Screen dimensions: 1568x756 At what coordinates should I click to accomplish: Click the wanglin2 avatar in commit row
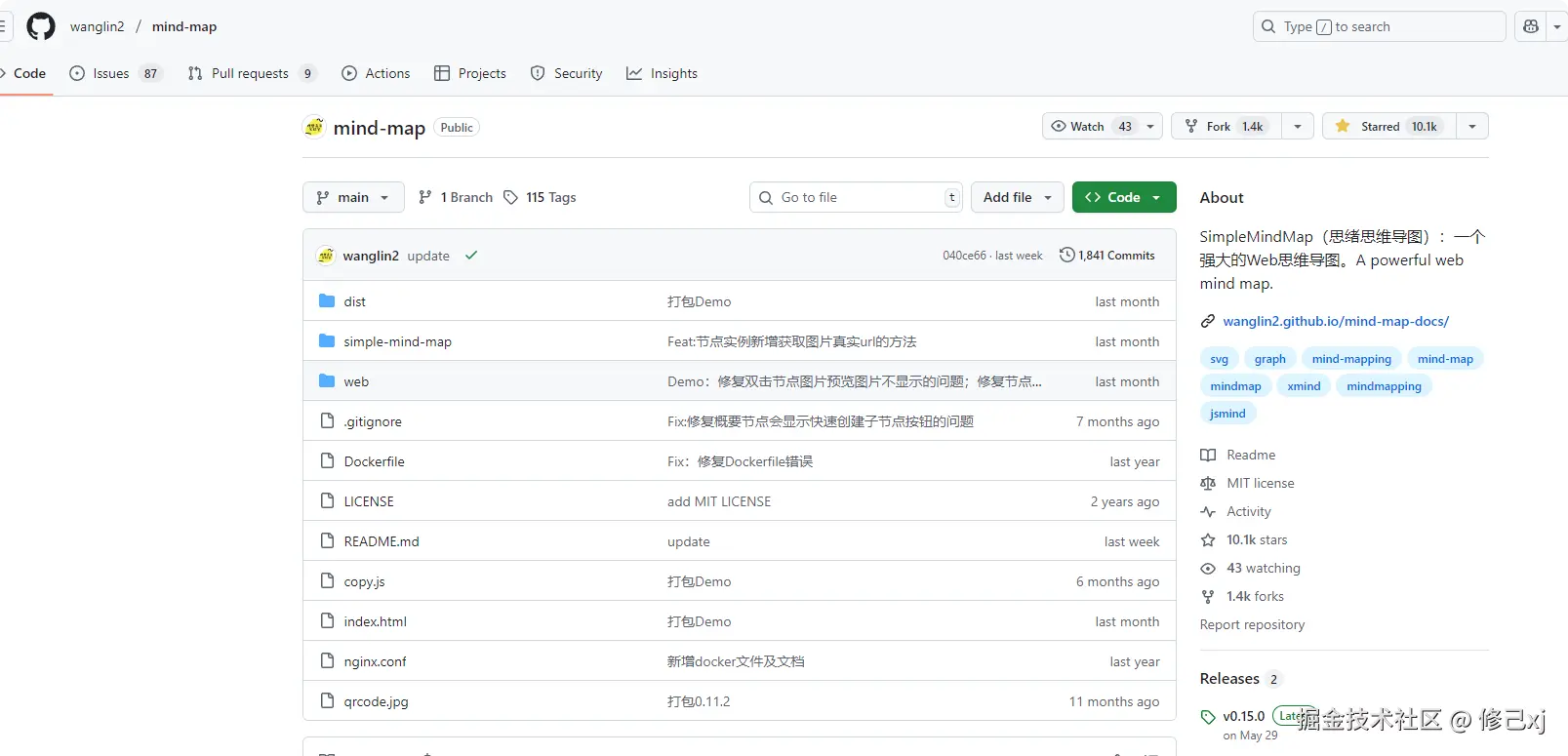pos(326,256)
